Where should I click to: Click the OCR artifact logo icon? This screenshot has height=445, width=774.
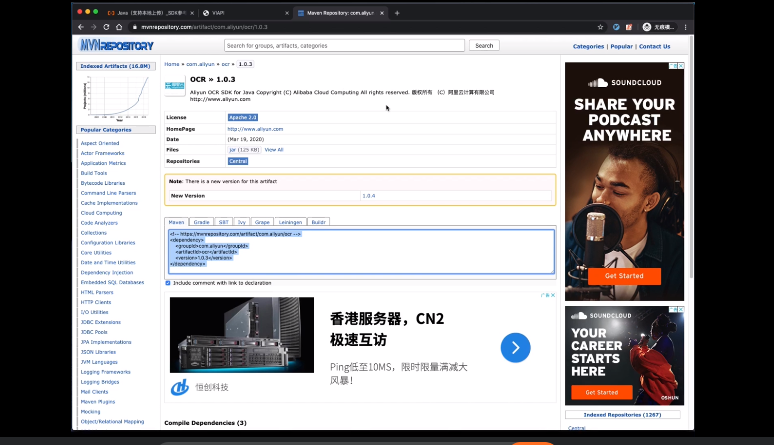[x=174, y=85]
